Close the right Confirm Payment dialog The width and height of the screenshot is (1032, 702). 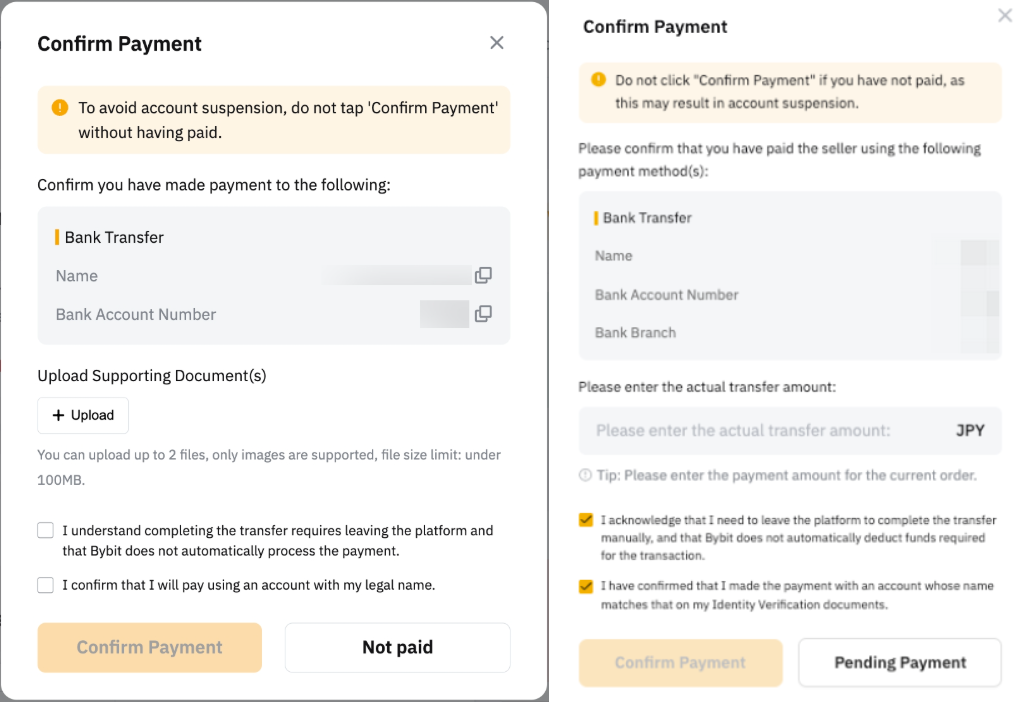point(1005,16)
